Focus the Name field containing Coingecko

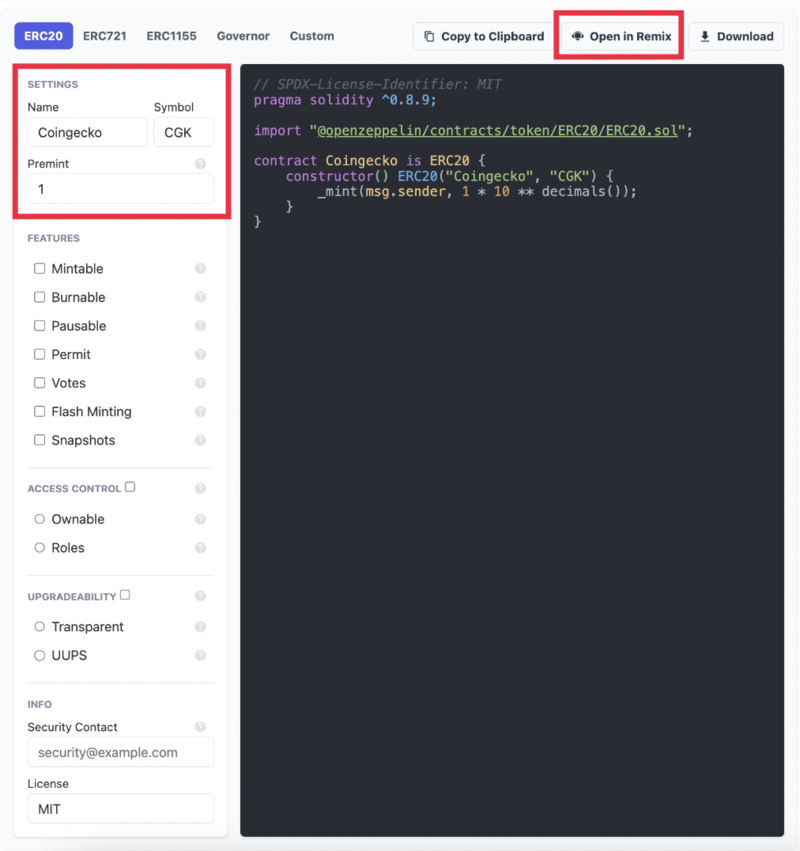tap(87, 132)
